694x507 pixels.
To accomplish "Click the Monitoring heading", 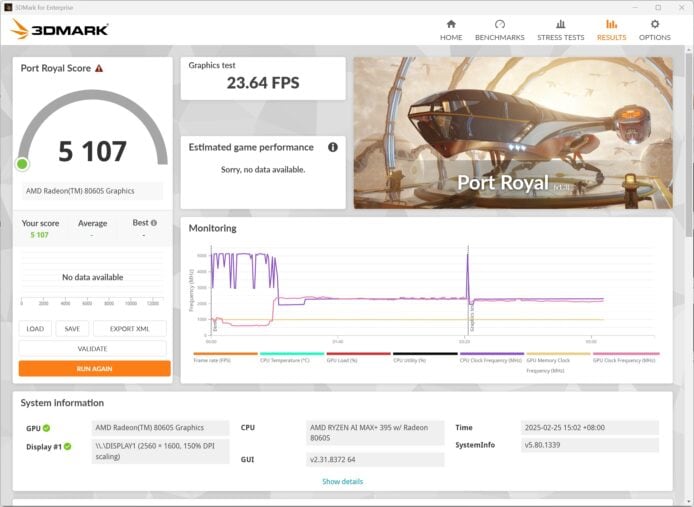I will click(x=212, y=228).
